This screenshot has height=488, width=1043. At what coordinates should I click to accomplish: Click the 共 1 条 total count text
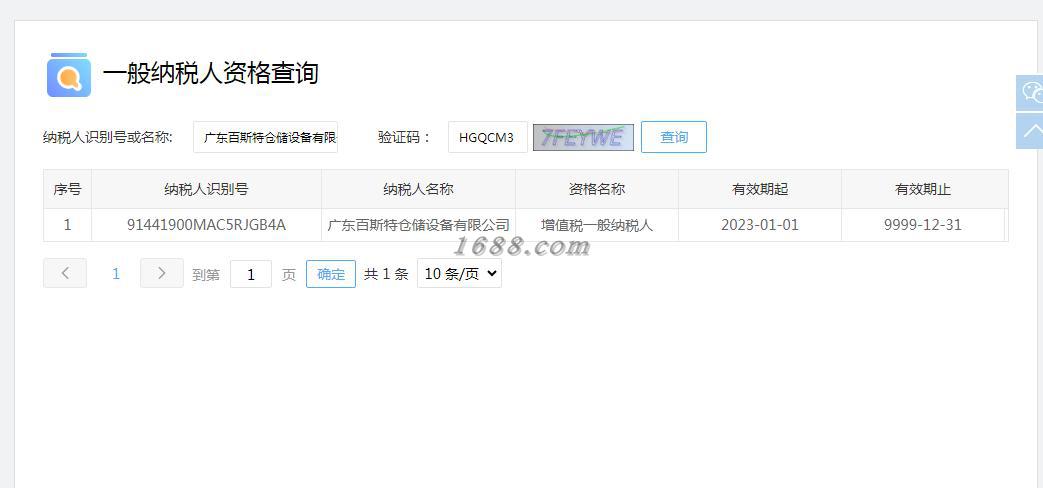click(x=386, y=274)
